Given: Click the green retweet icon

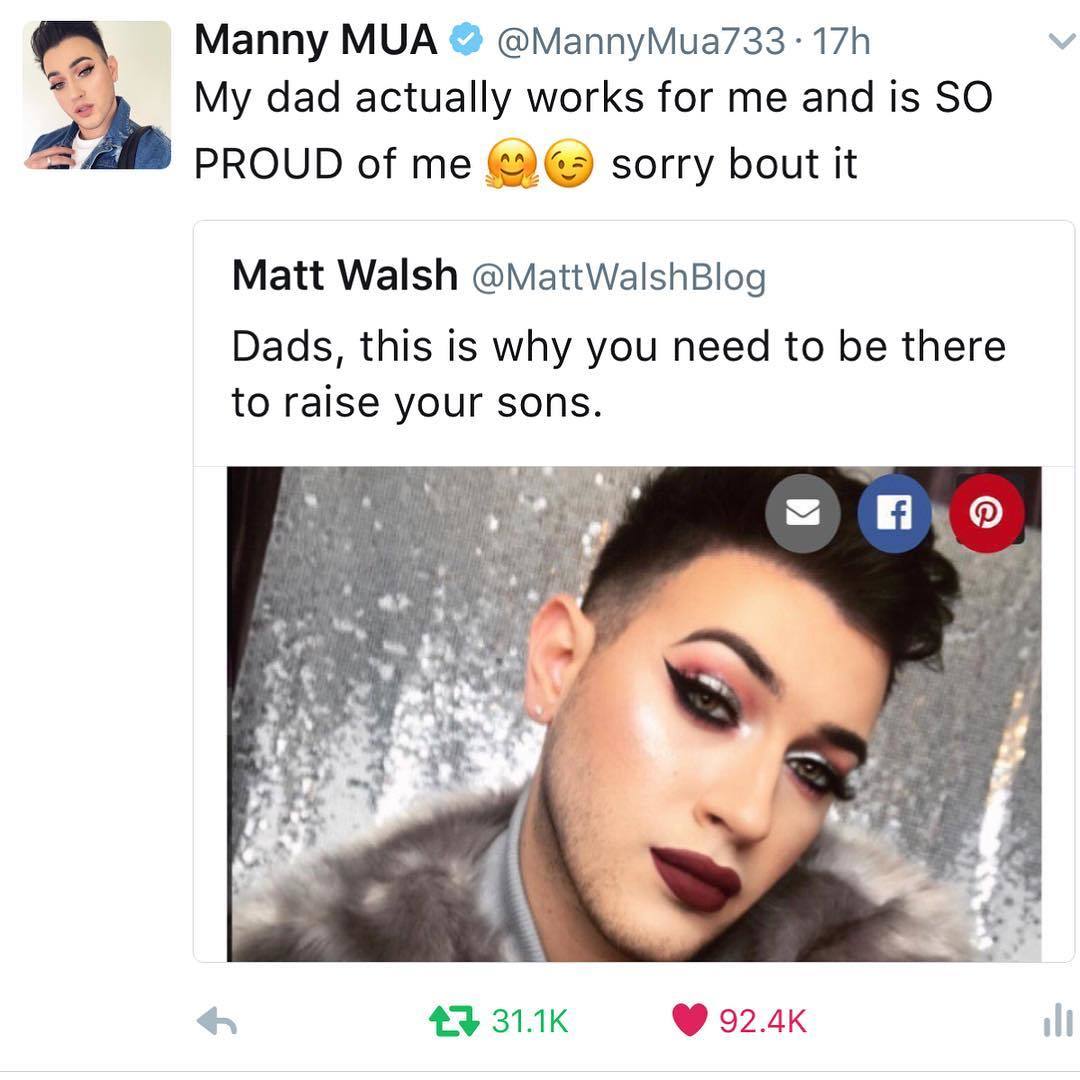Looking at the screenshot, I should tap(454, 1021).
